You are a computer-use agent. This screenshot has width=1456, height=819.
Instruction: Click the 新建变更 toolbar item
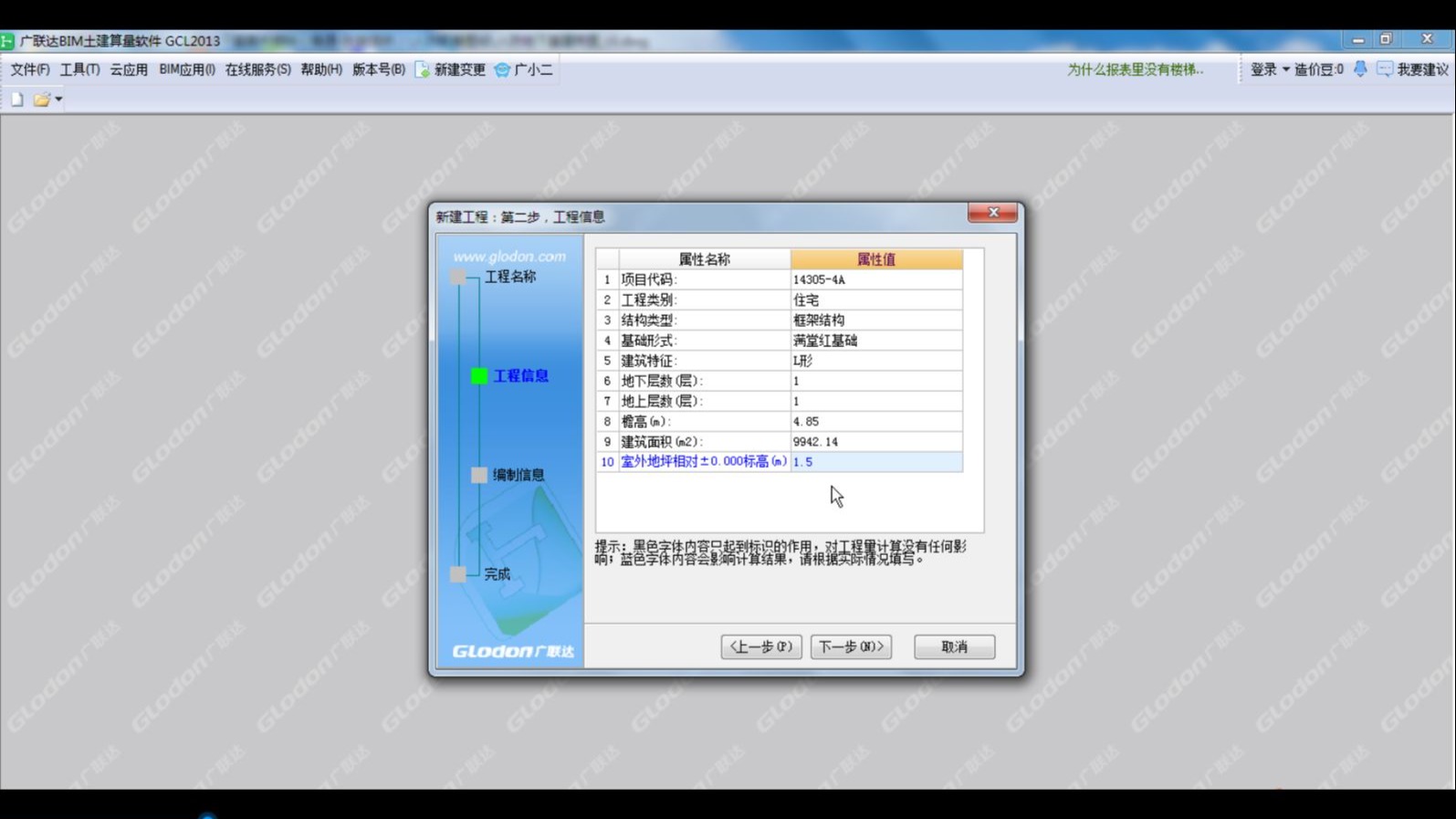click(450, 69)
